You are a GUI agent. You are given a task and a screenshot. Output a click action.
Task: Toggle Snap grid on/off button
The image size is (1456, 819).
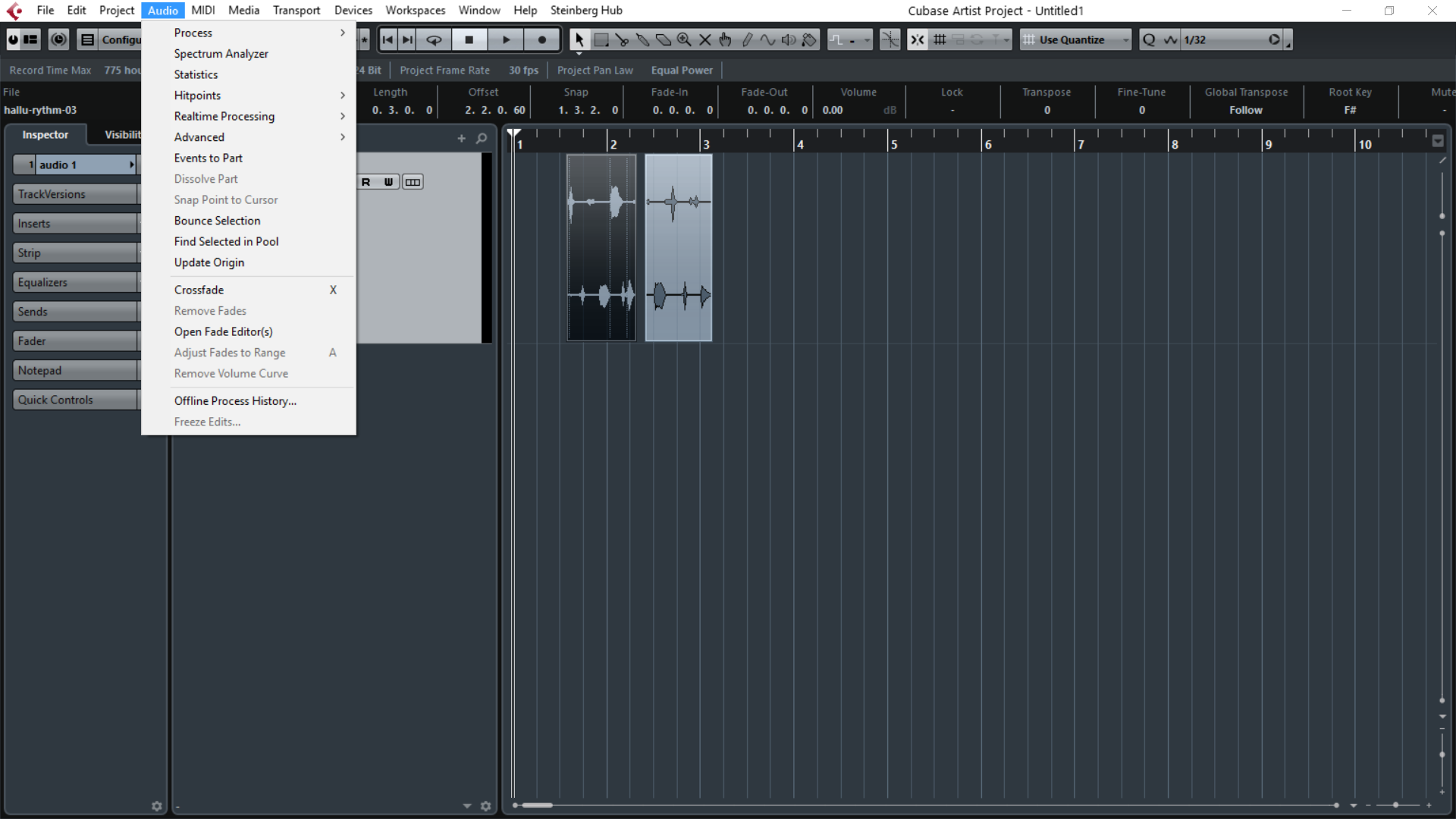coord(917,39)
